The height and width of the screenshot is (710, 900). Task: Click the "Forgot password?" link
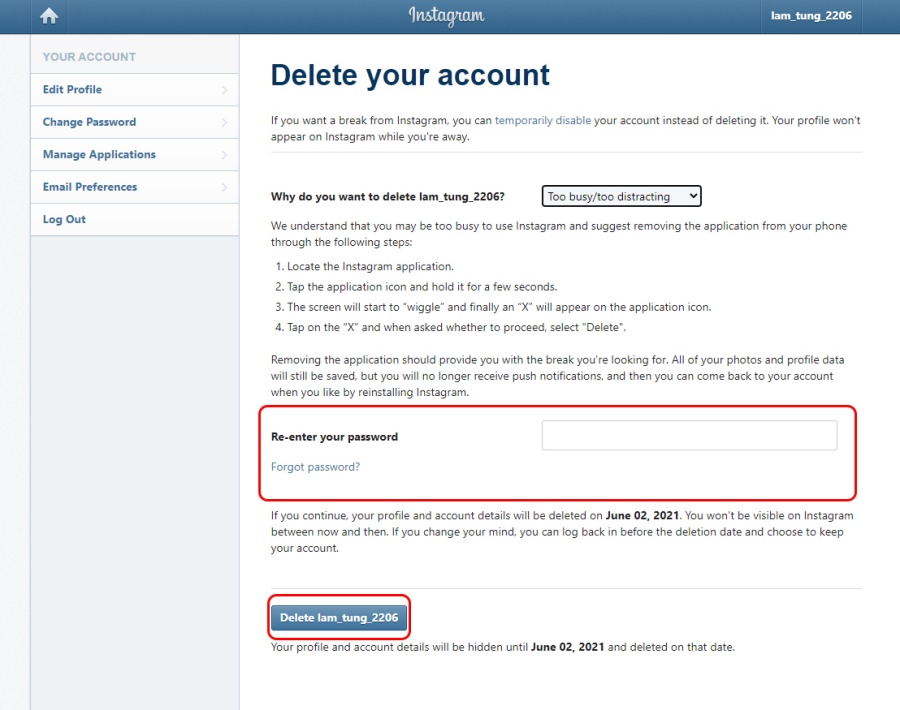[x=315, y=467]
